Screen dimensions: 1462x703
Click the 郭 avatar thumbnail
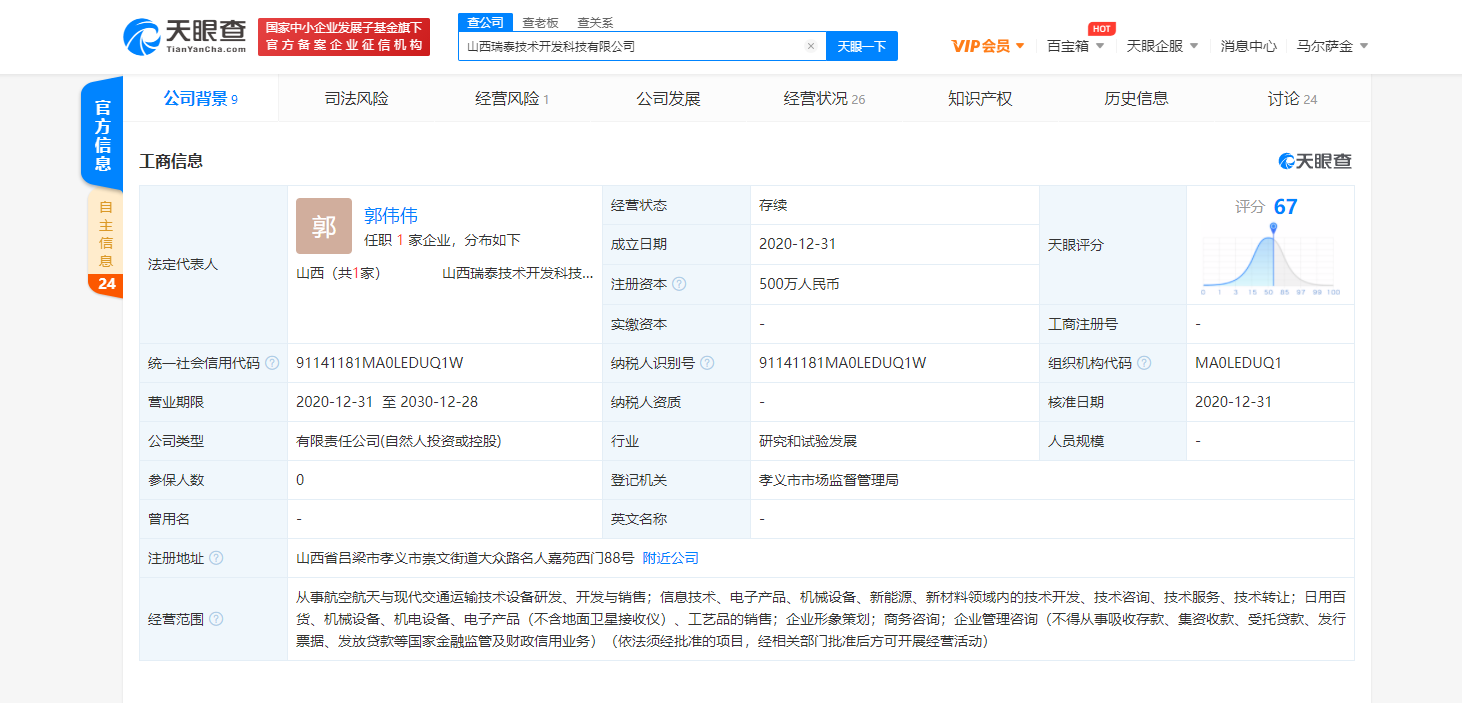[323, 226]
